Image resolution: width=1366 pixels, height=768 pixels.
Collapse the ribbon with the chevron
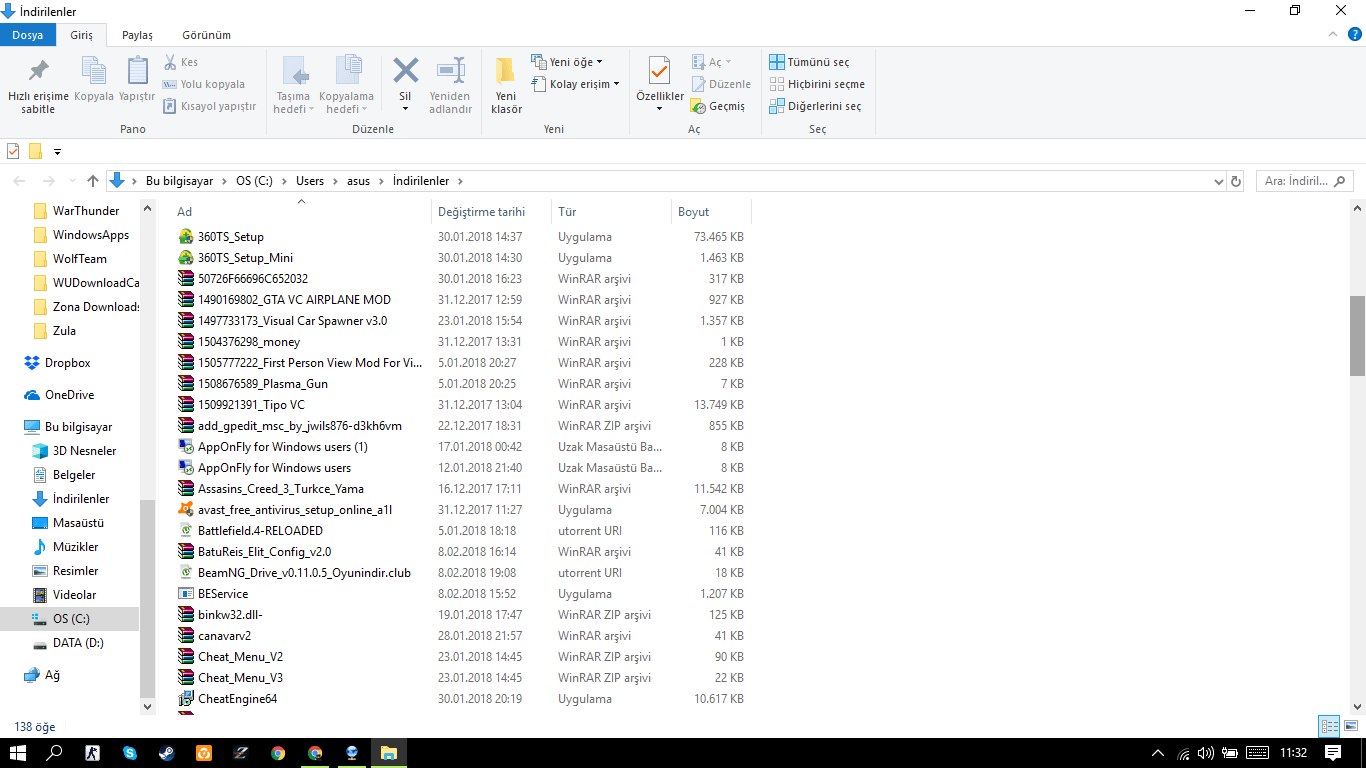point(1331,35)
